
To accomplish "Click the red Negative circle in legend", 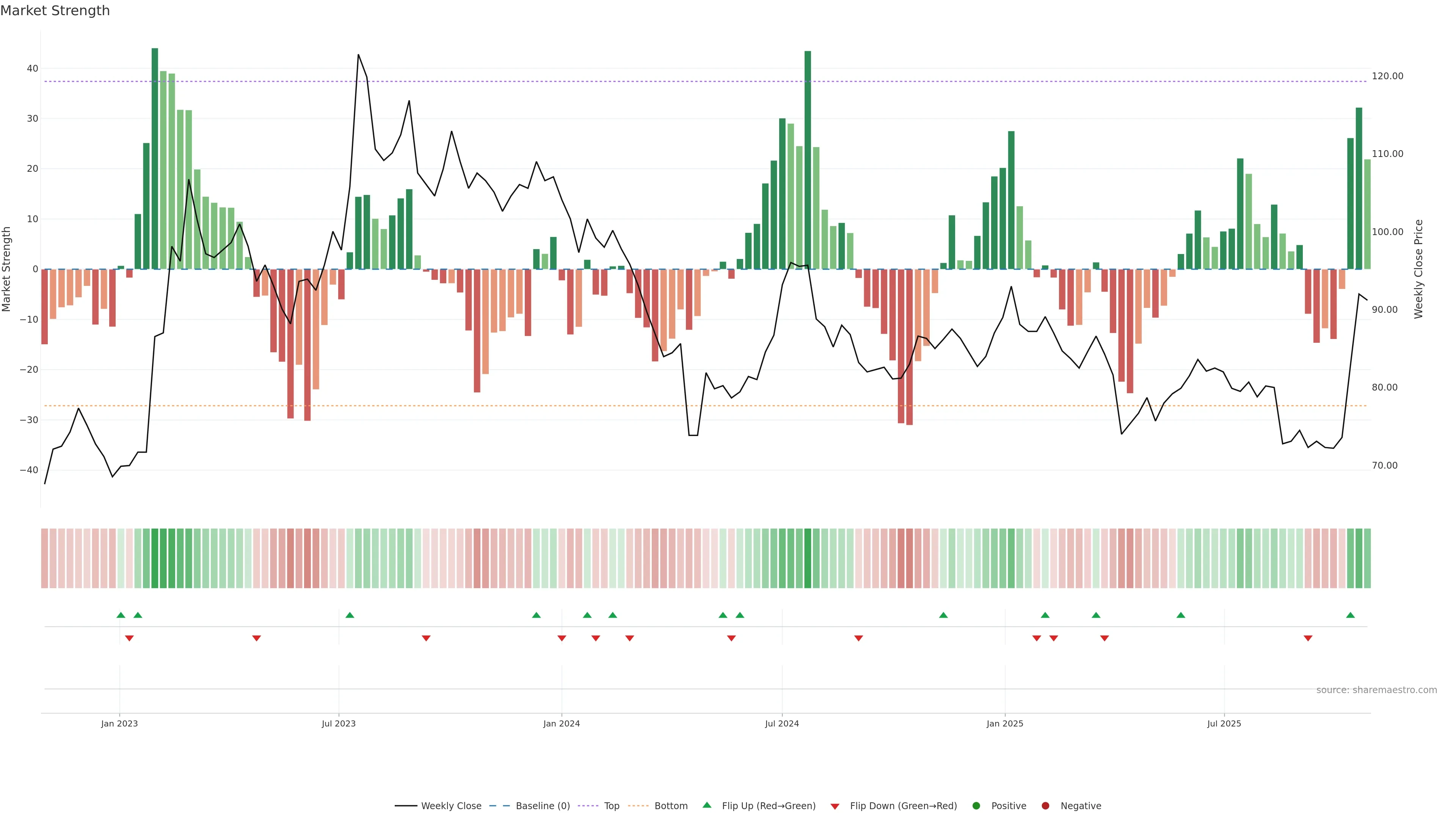I will pyautogui.click(x=1045, y=805).
